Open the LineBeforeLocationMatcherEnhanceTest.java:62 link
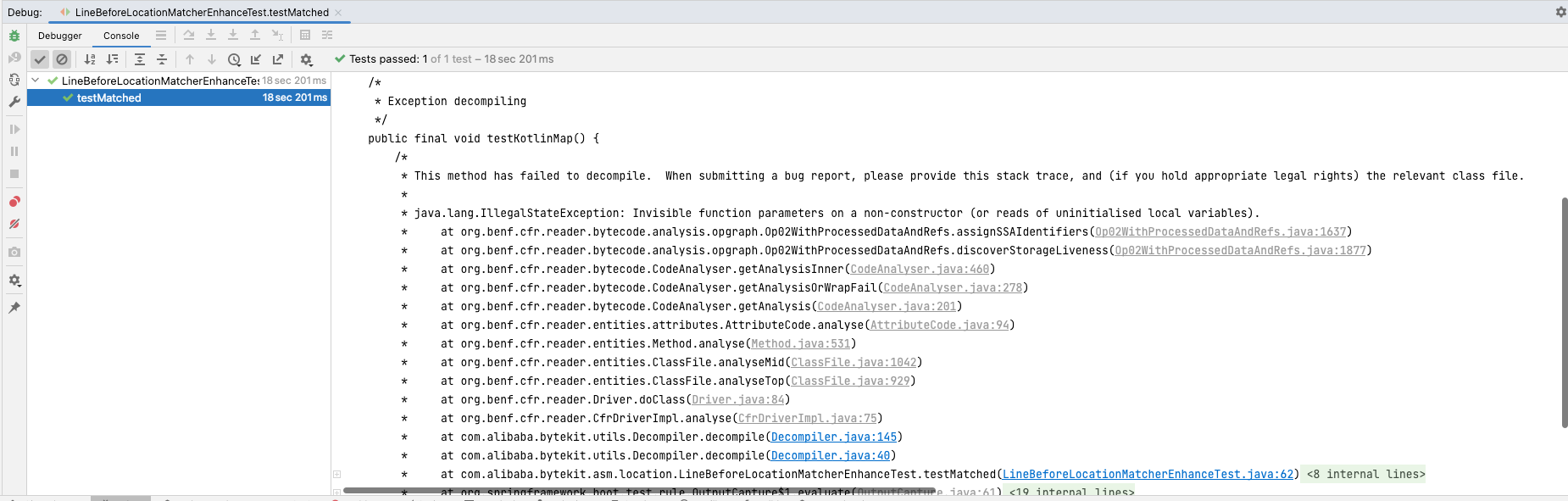The image size is (1568, 501). point(1148,474)
